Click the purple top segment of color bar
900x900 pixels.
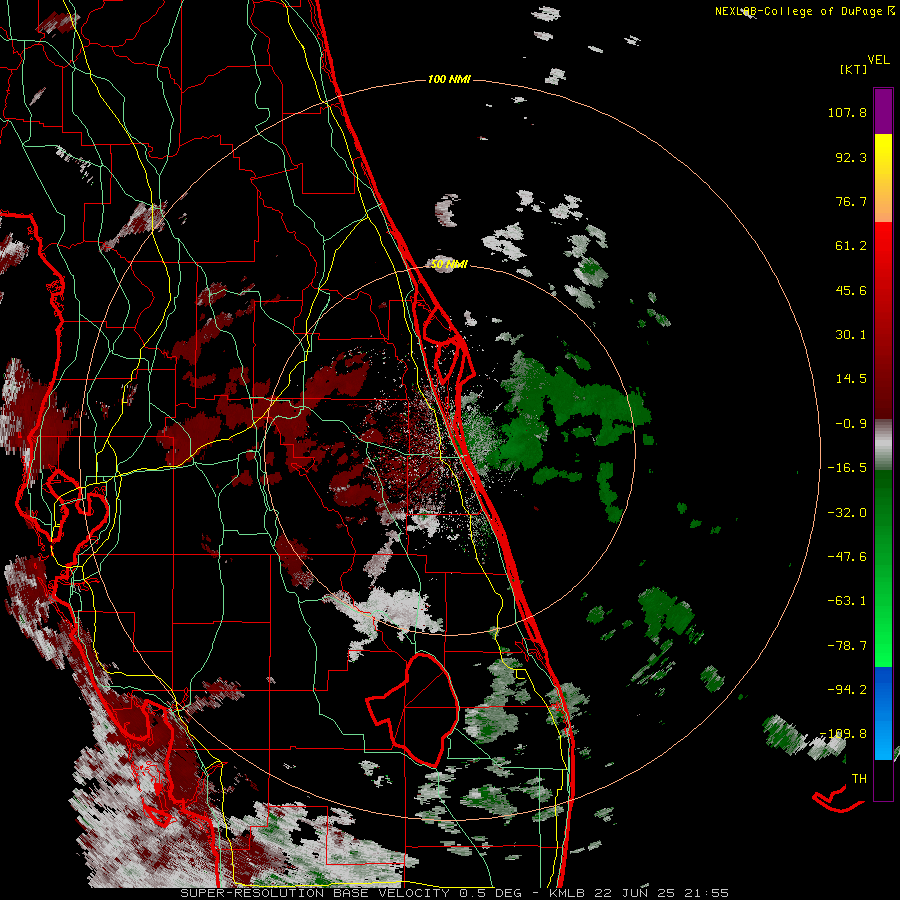883,111
